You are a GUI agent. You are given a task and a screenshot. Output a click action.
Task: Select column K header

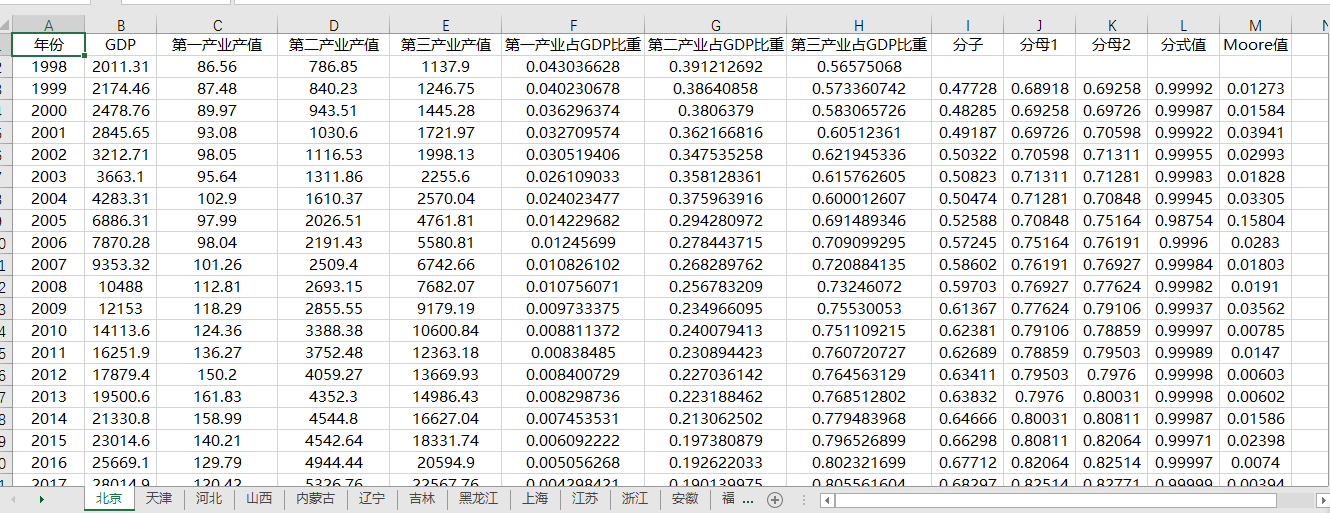tap(1112, 25)
